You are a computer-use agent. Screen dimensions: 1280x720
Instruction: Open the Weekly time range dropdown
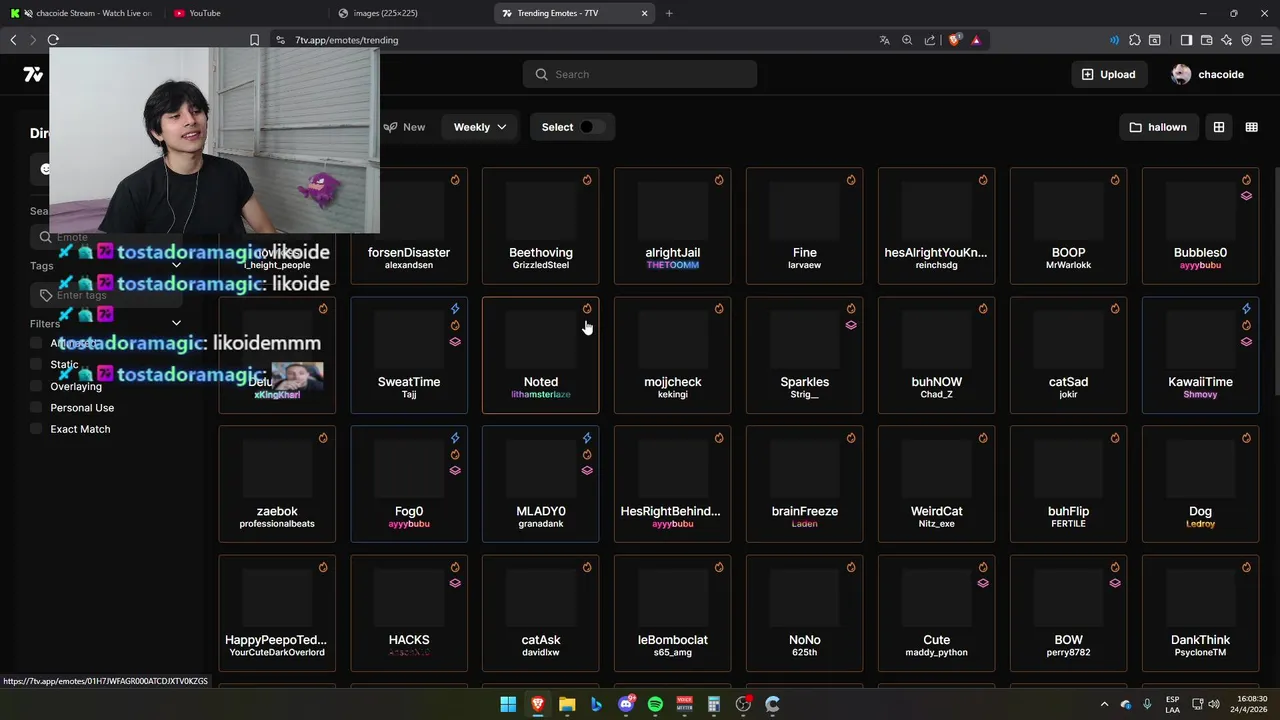tap(480, 127)
